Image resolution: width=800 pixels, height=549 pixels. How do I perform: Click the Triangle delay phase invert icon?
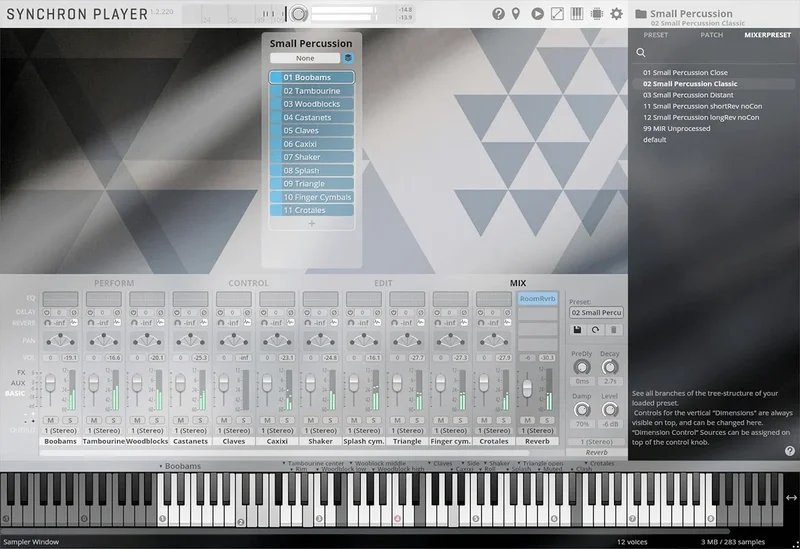tap(421, 312)
